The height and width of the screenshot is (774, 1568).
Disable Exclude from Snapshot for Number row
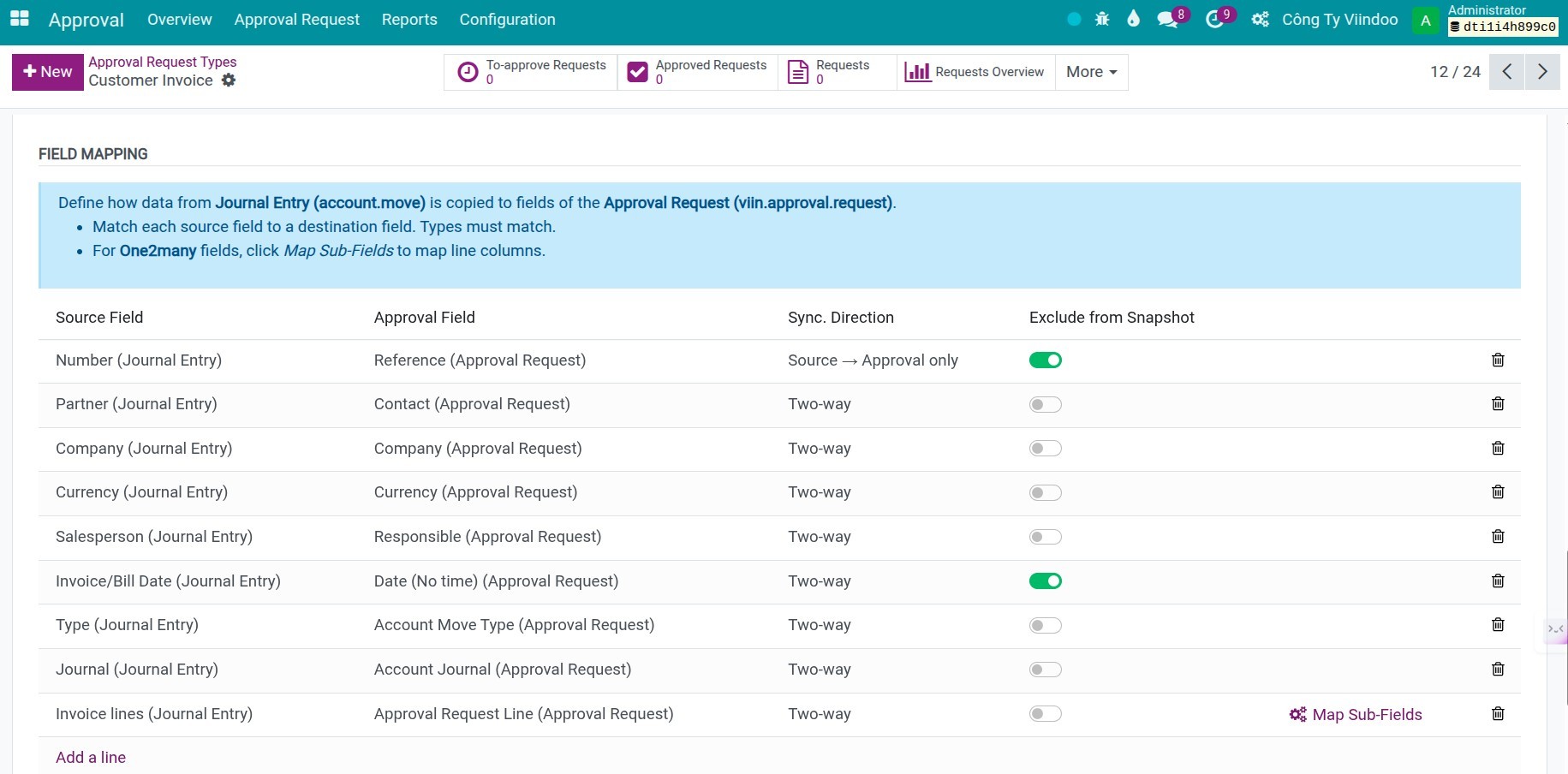coord(1045,360)
